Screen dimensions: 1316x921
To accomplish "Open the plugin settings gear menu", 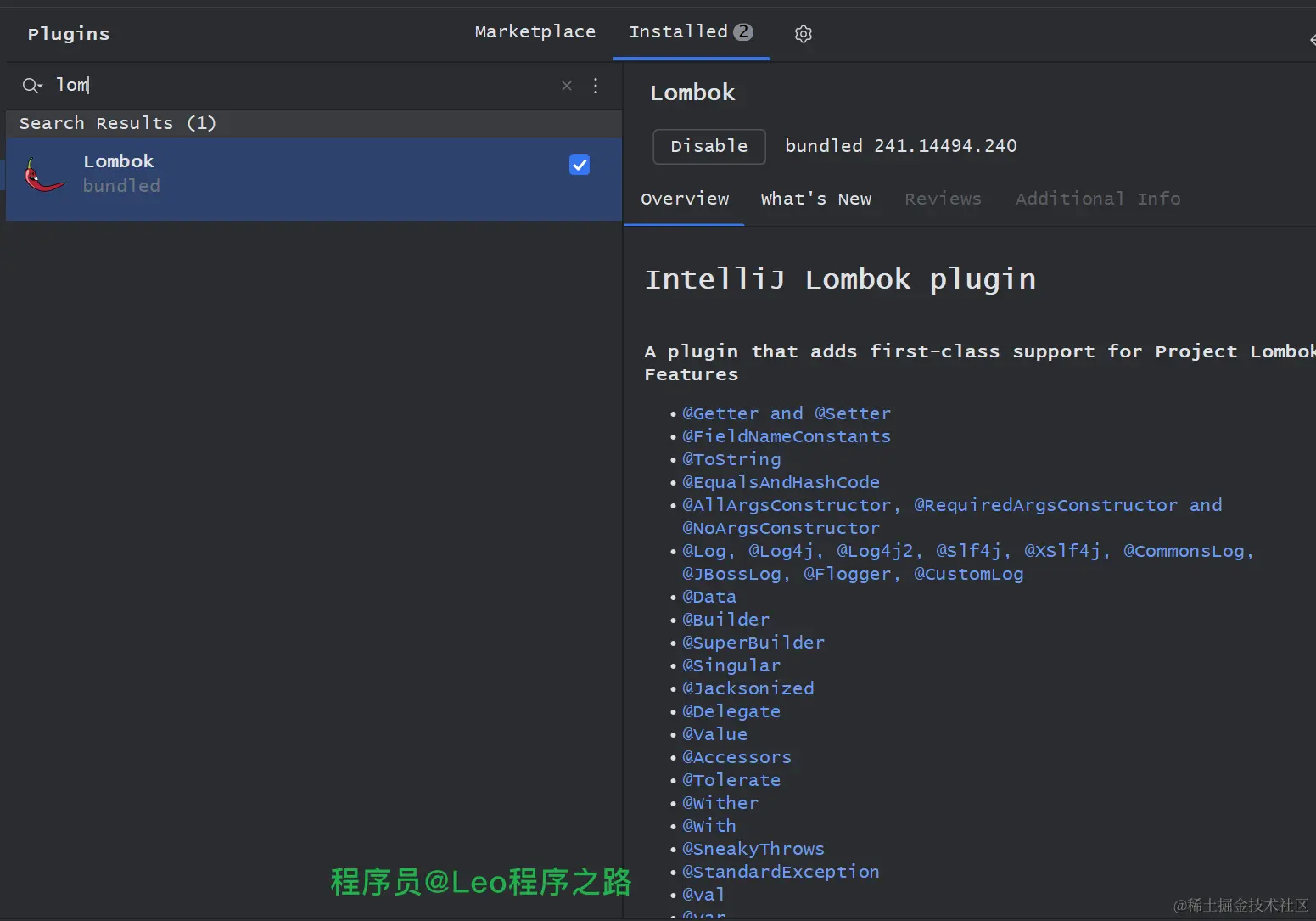I will tap(803, 34).
